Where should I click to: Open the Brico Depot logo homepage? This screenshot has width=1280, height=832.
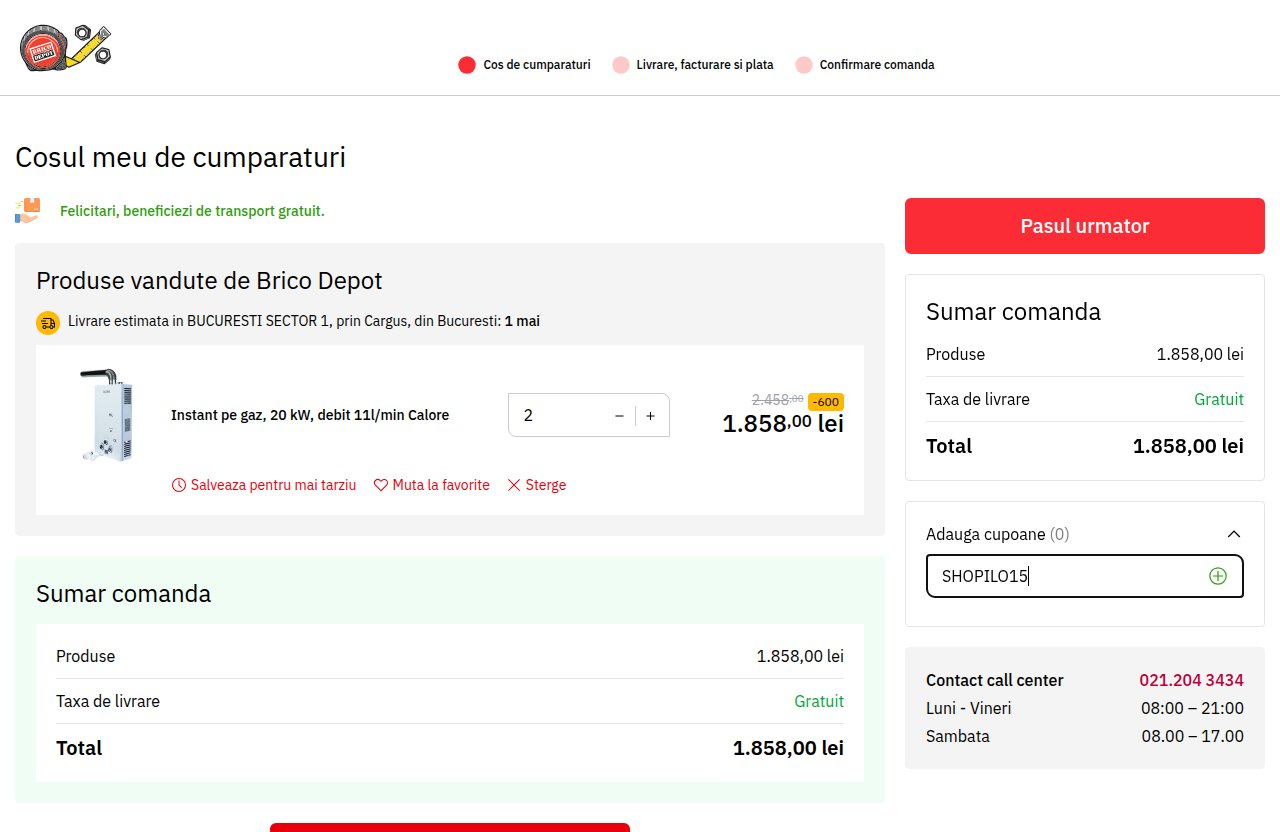65,48
